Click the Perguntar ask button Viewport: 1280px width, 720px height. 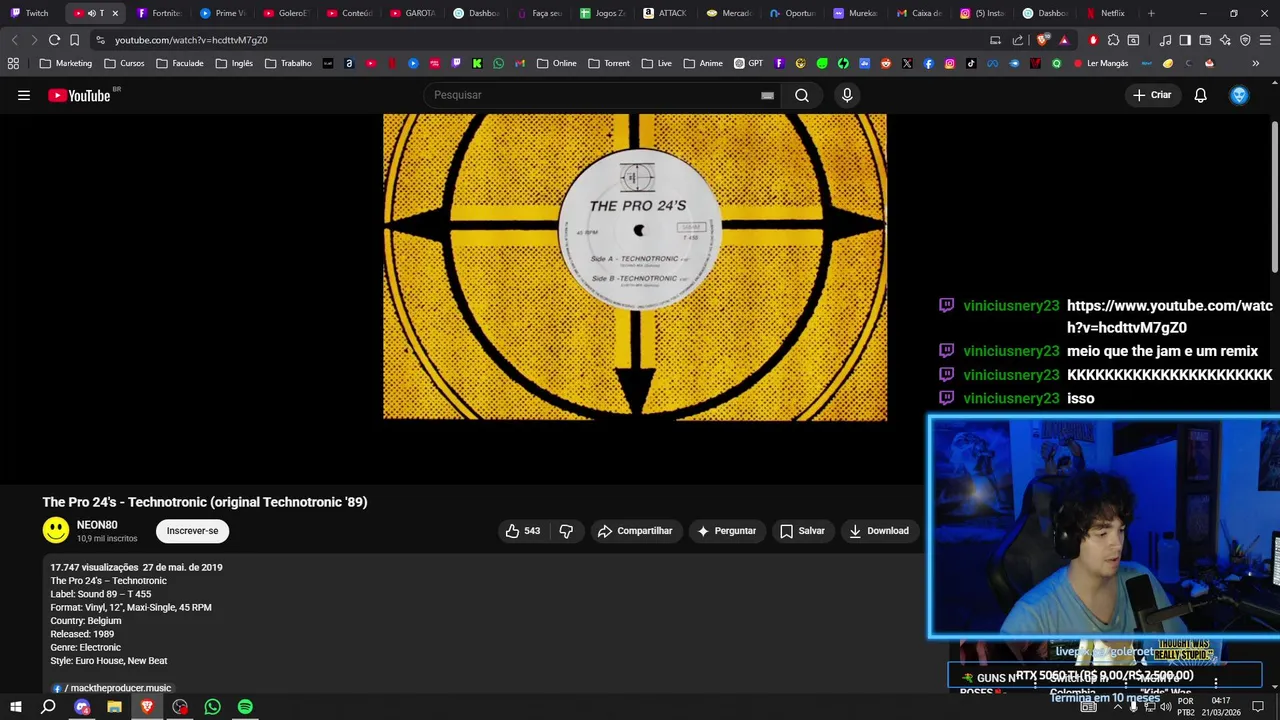point(727,531)
